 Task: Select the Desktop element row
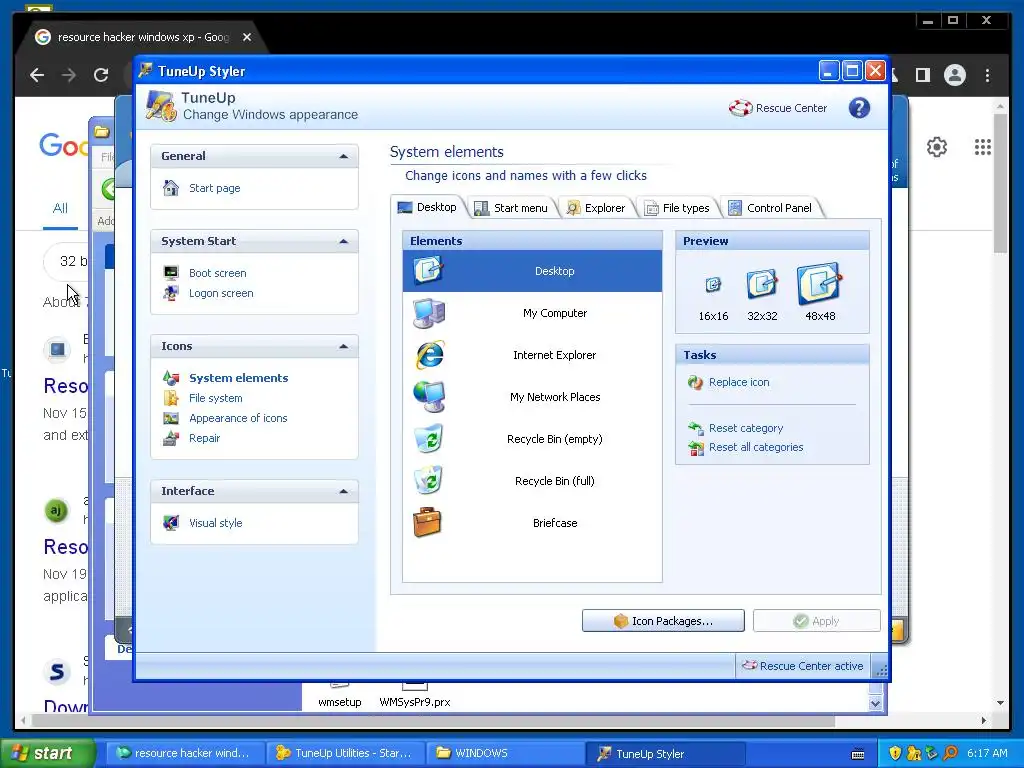pyautogui.click(x=532, y=271)
